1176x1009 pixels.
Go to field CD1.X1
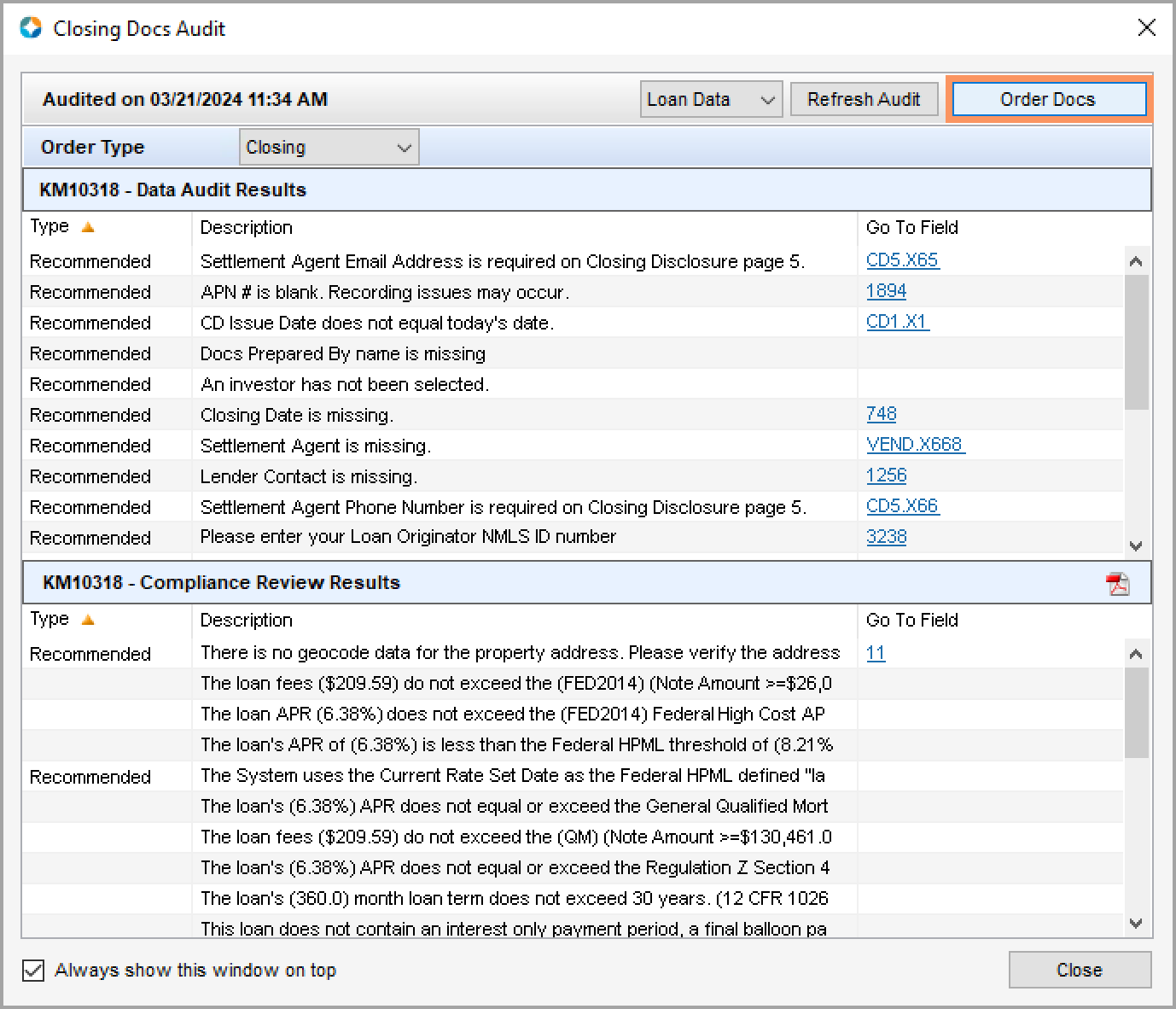897,322
